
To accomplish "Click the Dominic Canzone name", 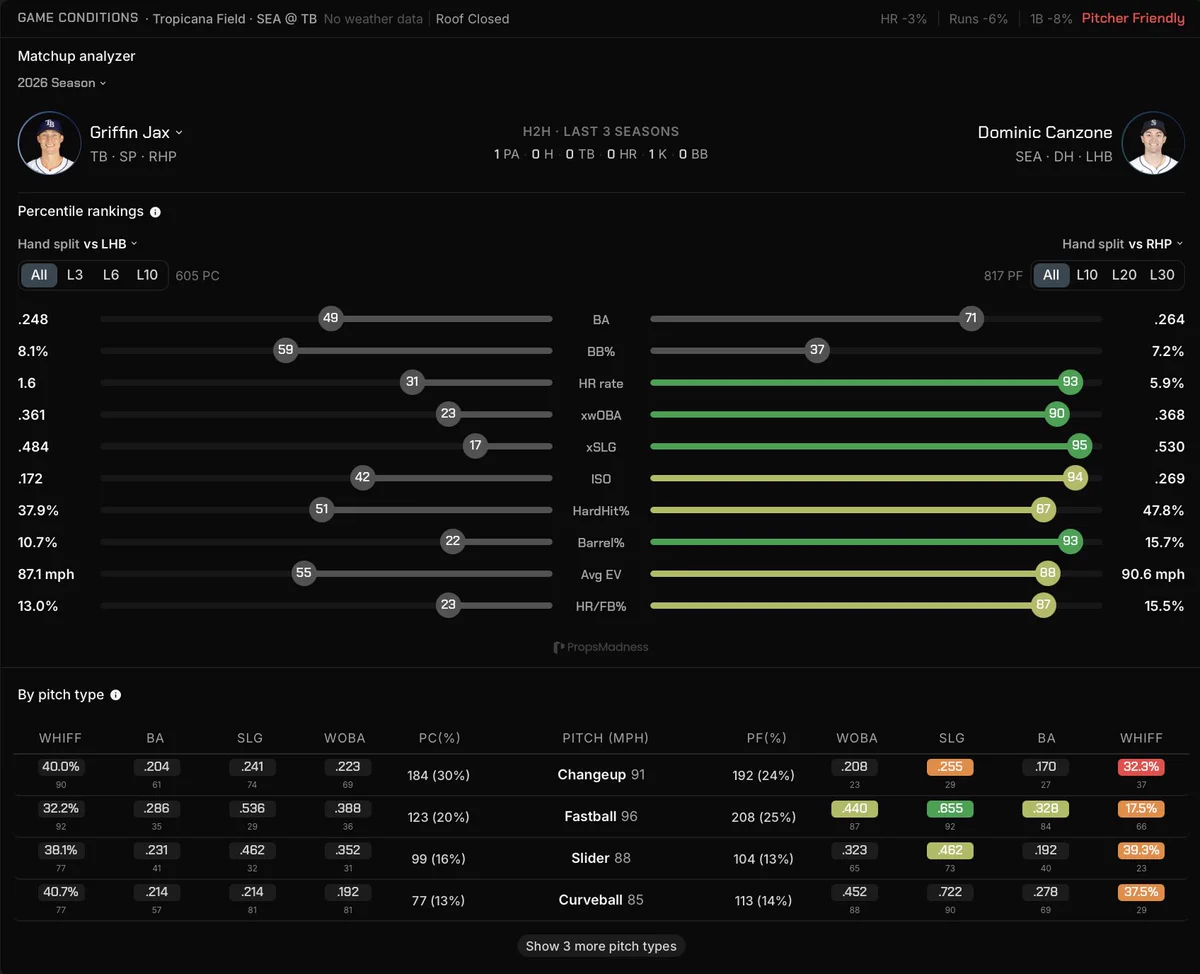I will tap(1045, 132).
